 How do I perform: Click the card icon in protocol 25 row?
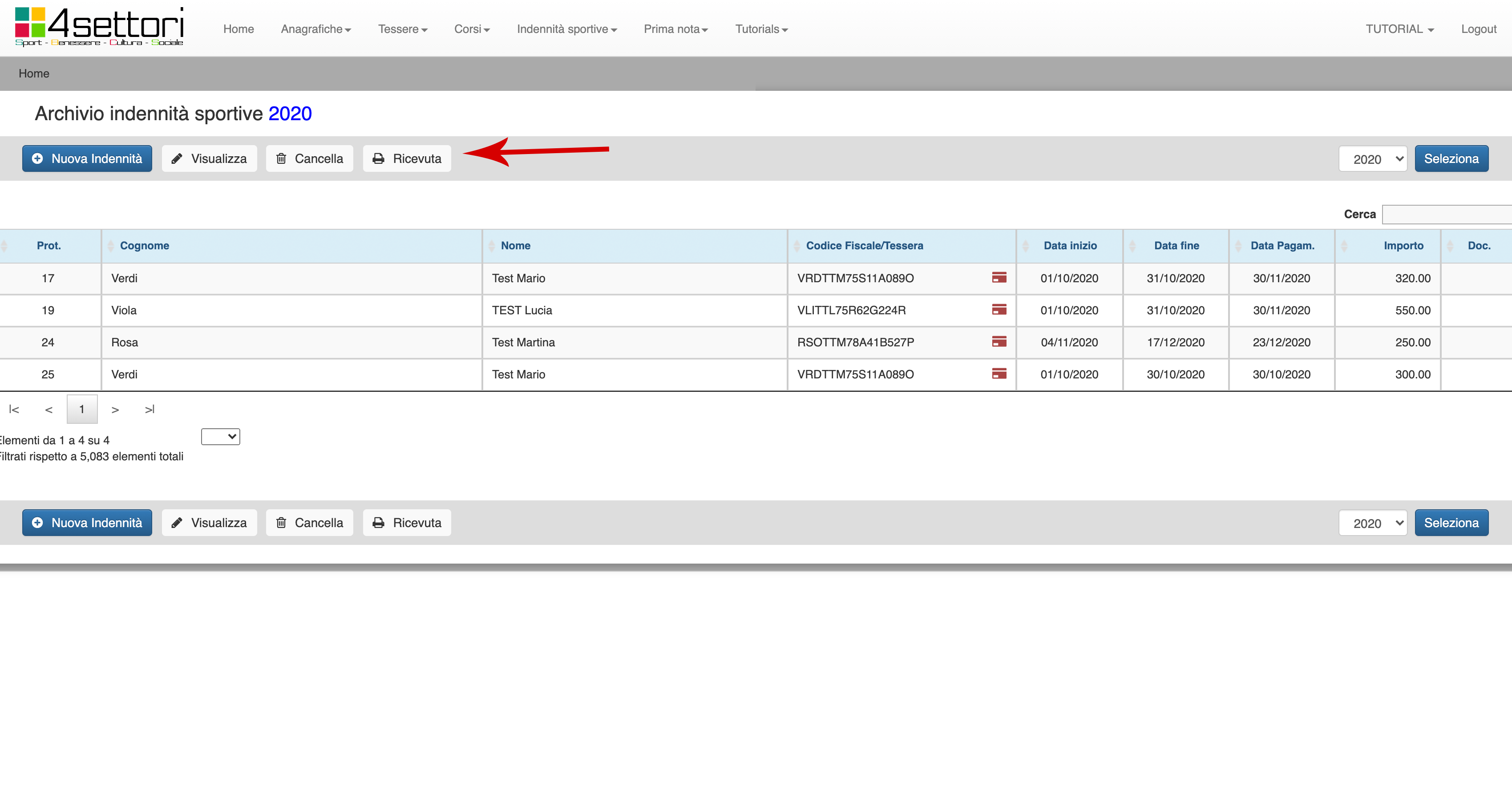(999, 374)
